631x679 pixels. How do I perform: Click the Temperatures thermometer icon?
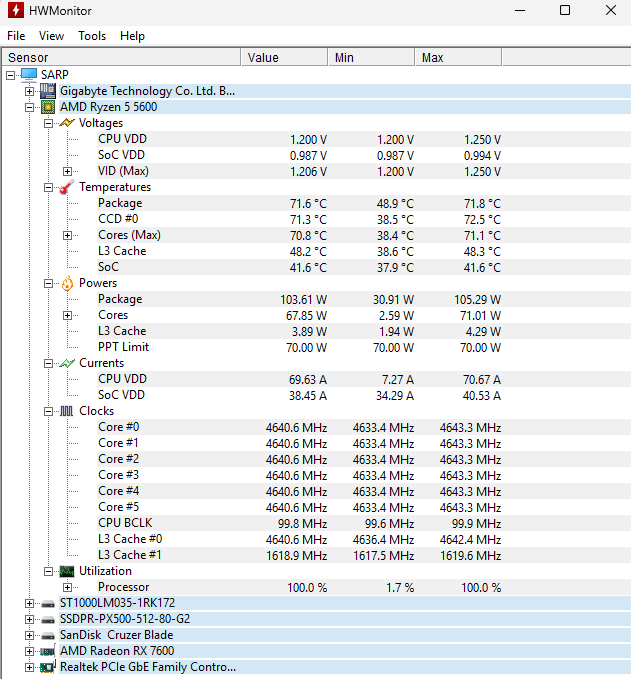point(67,187)
